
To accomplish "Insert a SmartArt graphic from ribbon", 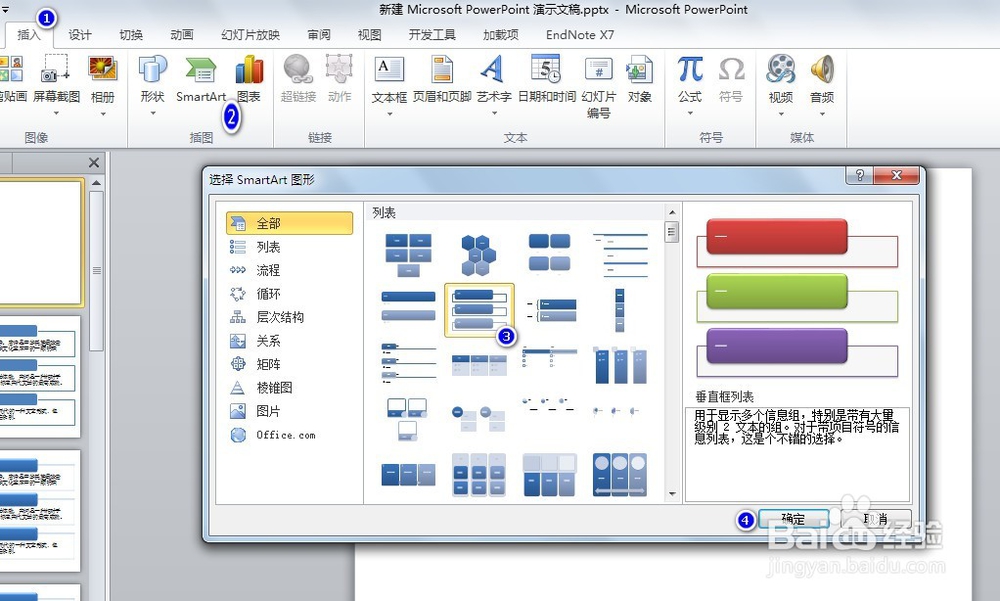I will click(201, 79).
